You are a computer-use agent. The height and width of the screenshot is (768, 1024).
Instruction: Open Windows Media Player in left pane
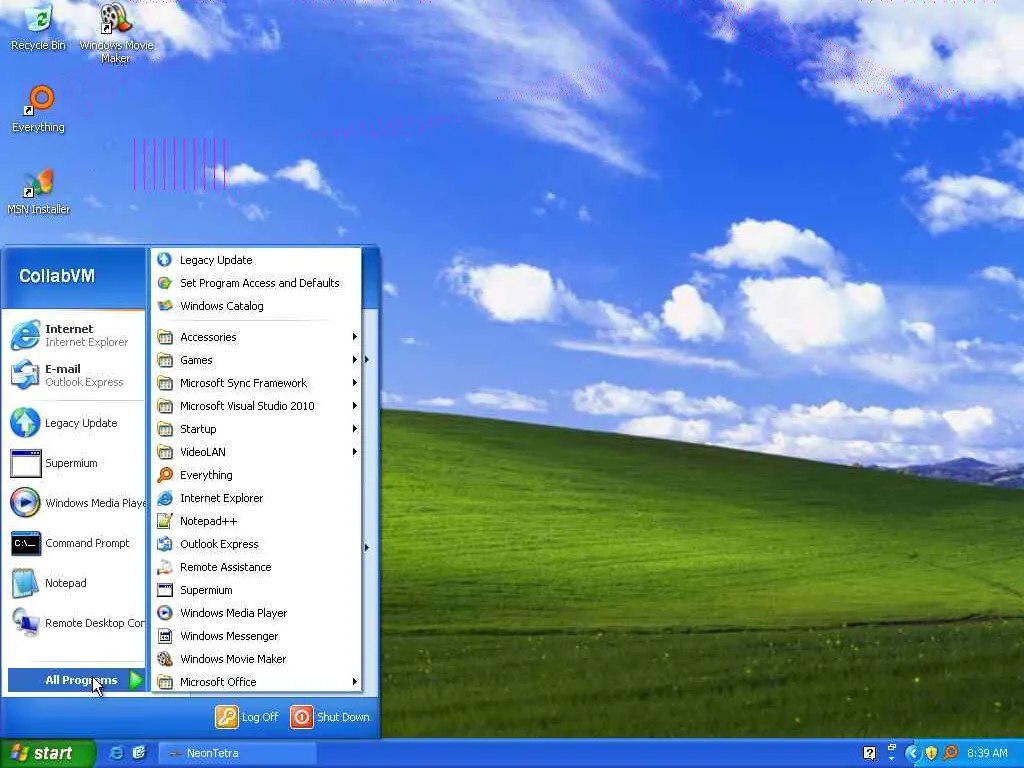[x=76, y=503]
